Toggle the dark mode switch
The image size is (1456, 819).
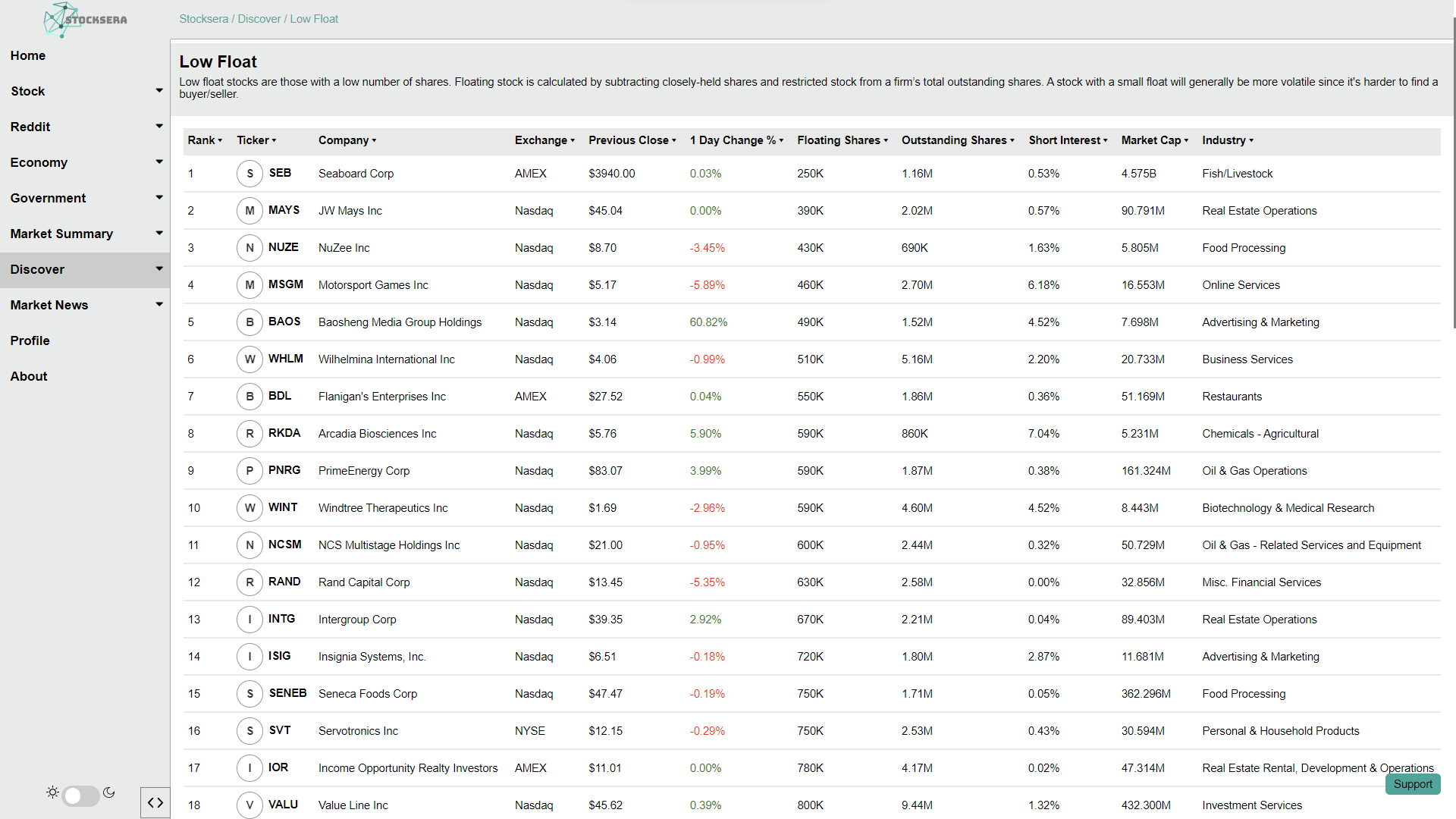pyautogui.click(x=81, y=795)
